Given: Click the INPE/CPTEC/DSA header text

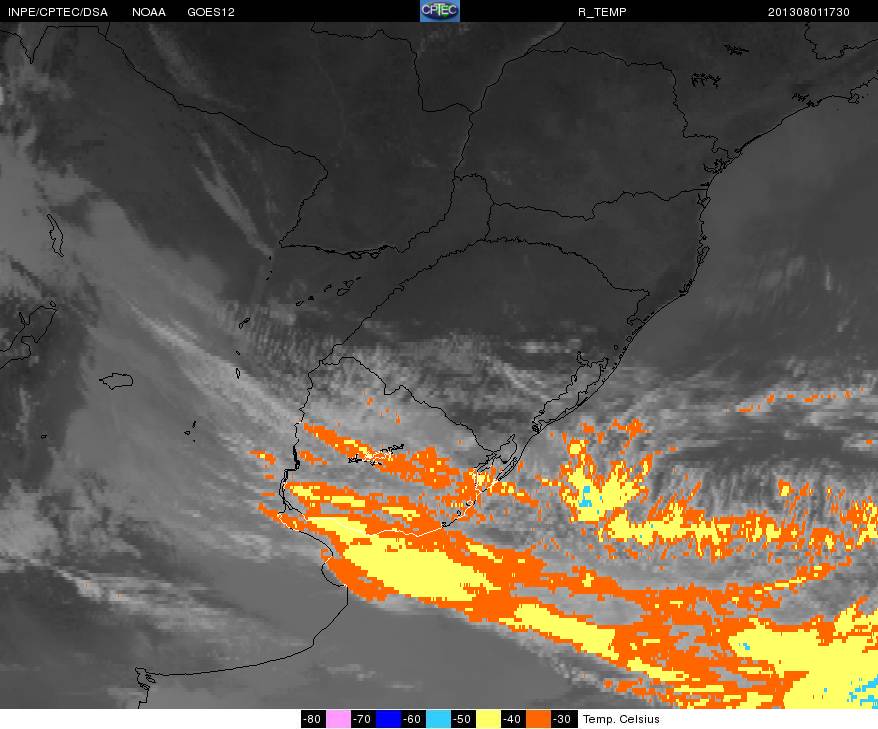Looking at the screenshot, I should tap(58, 12).
